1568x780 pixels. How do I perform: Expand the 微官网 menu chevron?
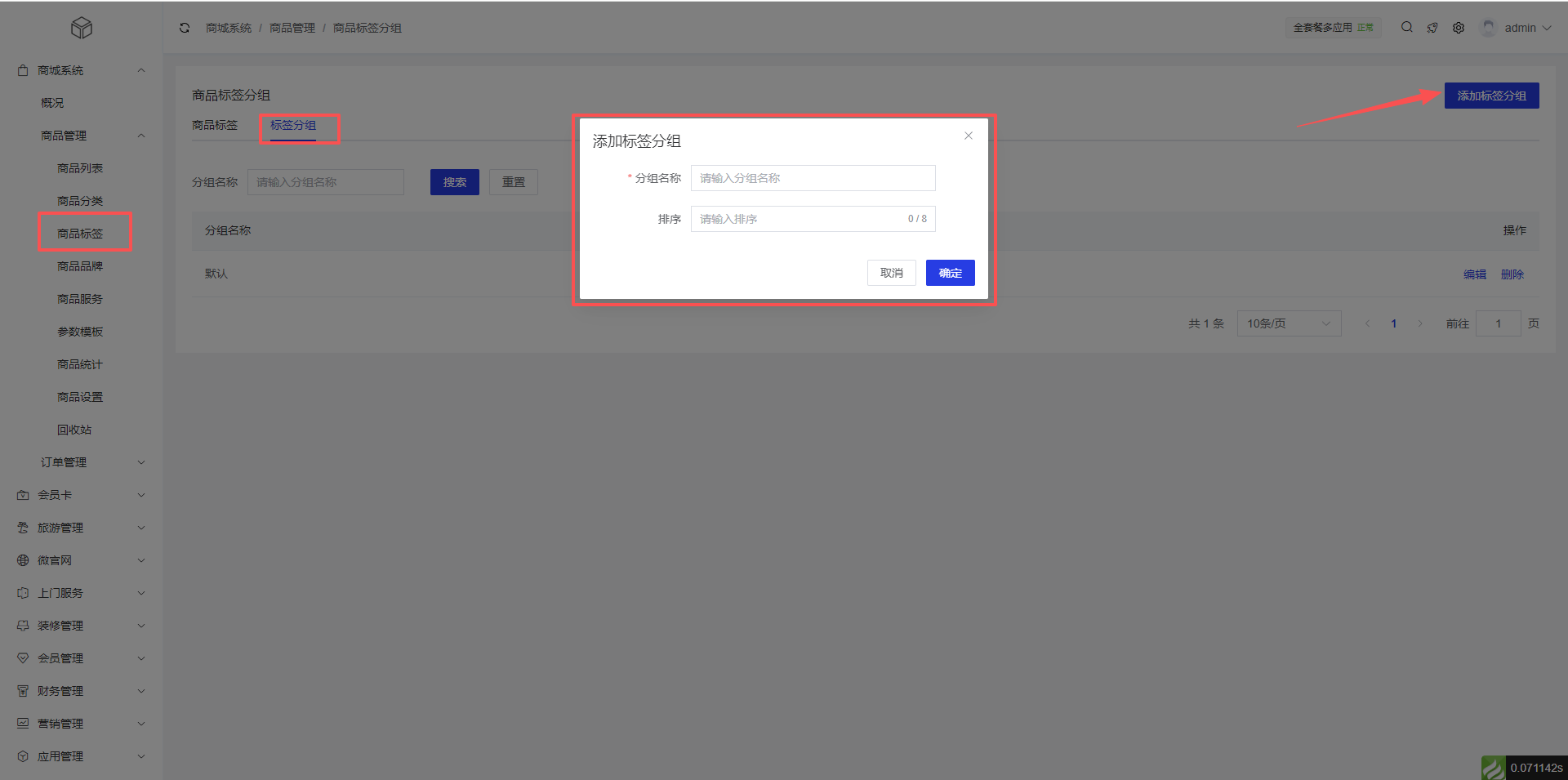coord(141,560)
